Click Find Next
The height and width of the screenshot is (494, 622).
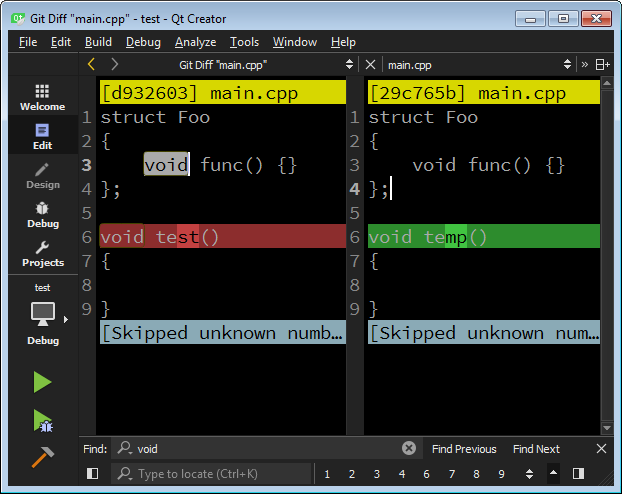536,449
